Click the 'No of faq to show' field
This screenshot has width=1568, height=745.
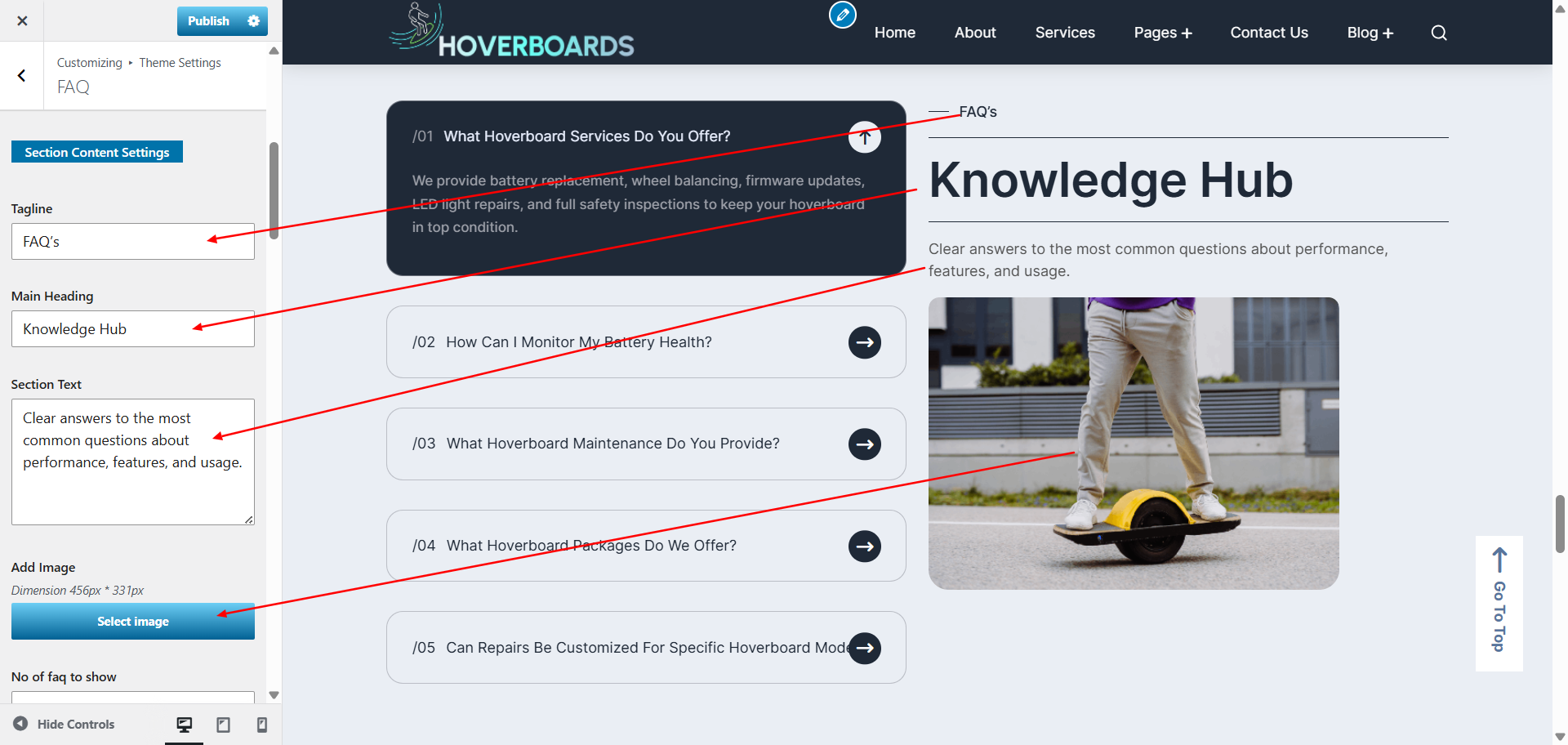click(x=133, y=698)
